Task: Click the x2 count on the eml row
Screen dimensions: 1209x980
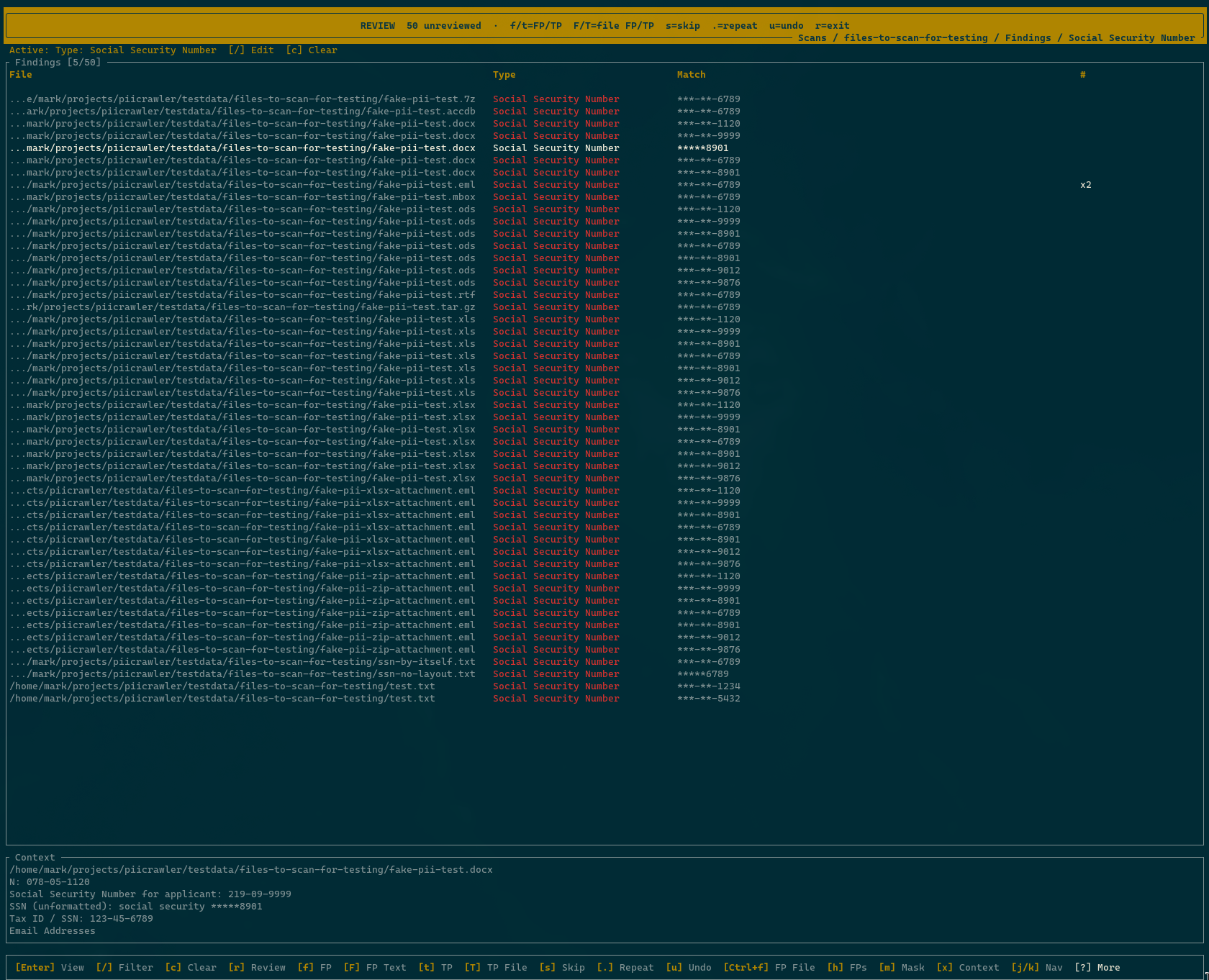Action: tap(1086, 185)
